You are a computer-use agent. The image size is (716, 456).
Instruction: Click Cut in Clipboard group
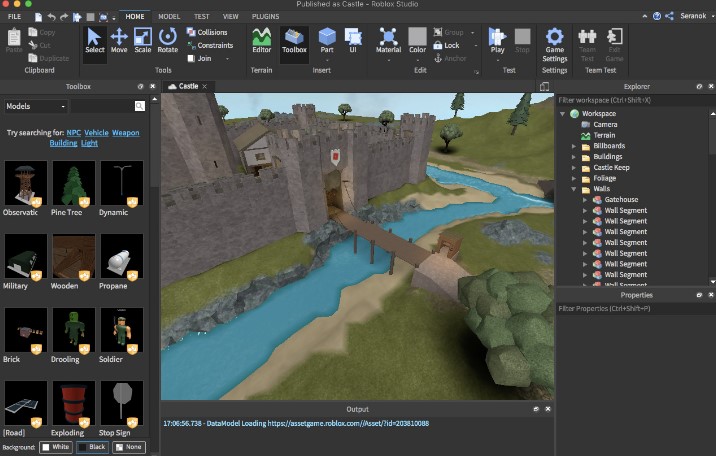pyautogui.click(x=39, y=45)
